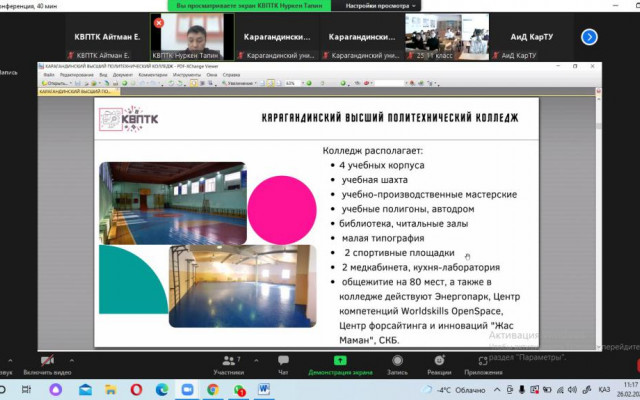Viewport: 640px width, 400px height.
Task: Open Opera browser from the taskbar
Action: coord(136,390)
